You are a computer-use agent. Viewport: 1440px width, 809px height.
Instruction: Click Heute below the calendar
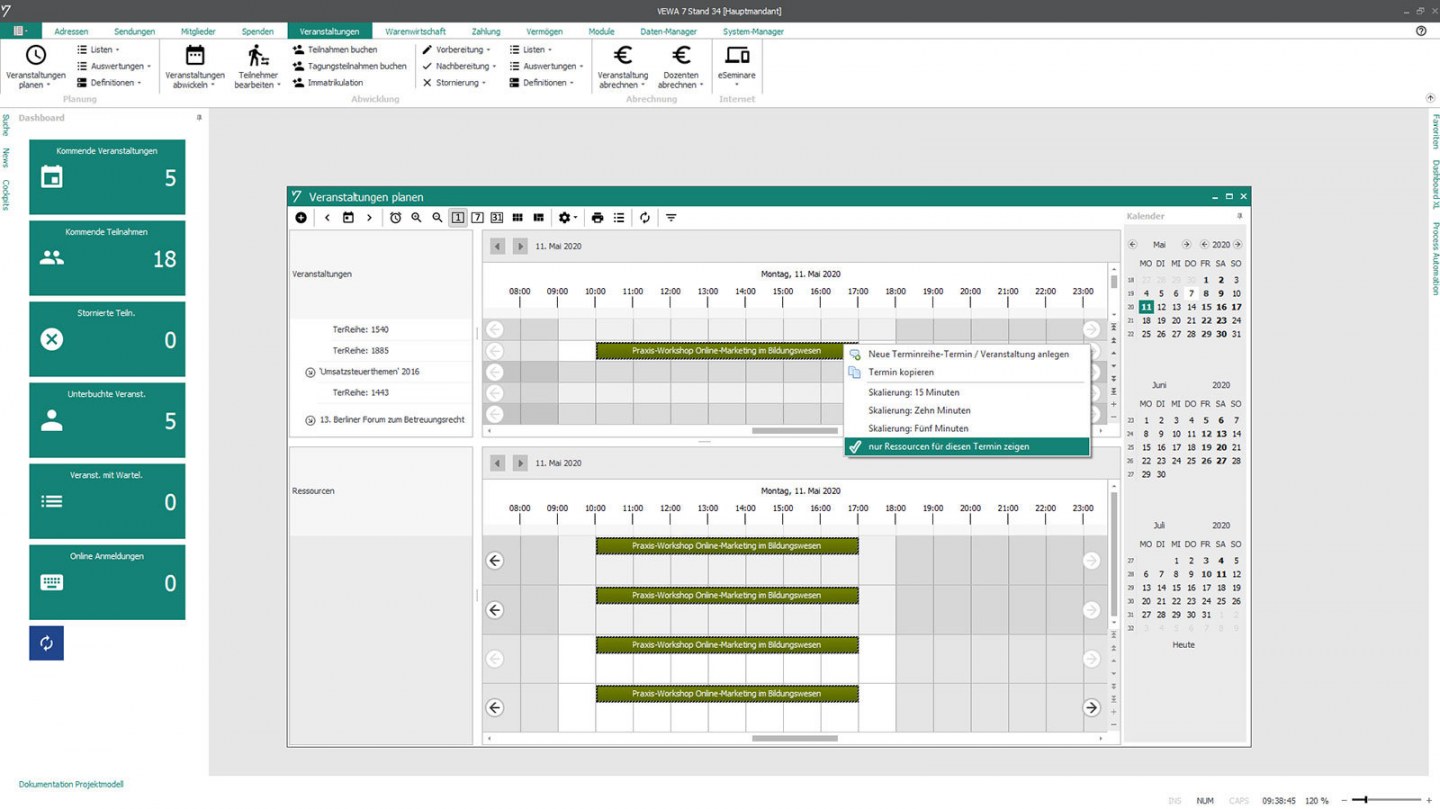pyautogui.click(x=1183, y=645)
